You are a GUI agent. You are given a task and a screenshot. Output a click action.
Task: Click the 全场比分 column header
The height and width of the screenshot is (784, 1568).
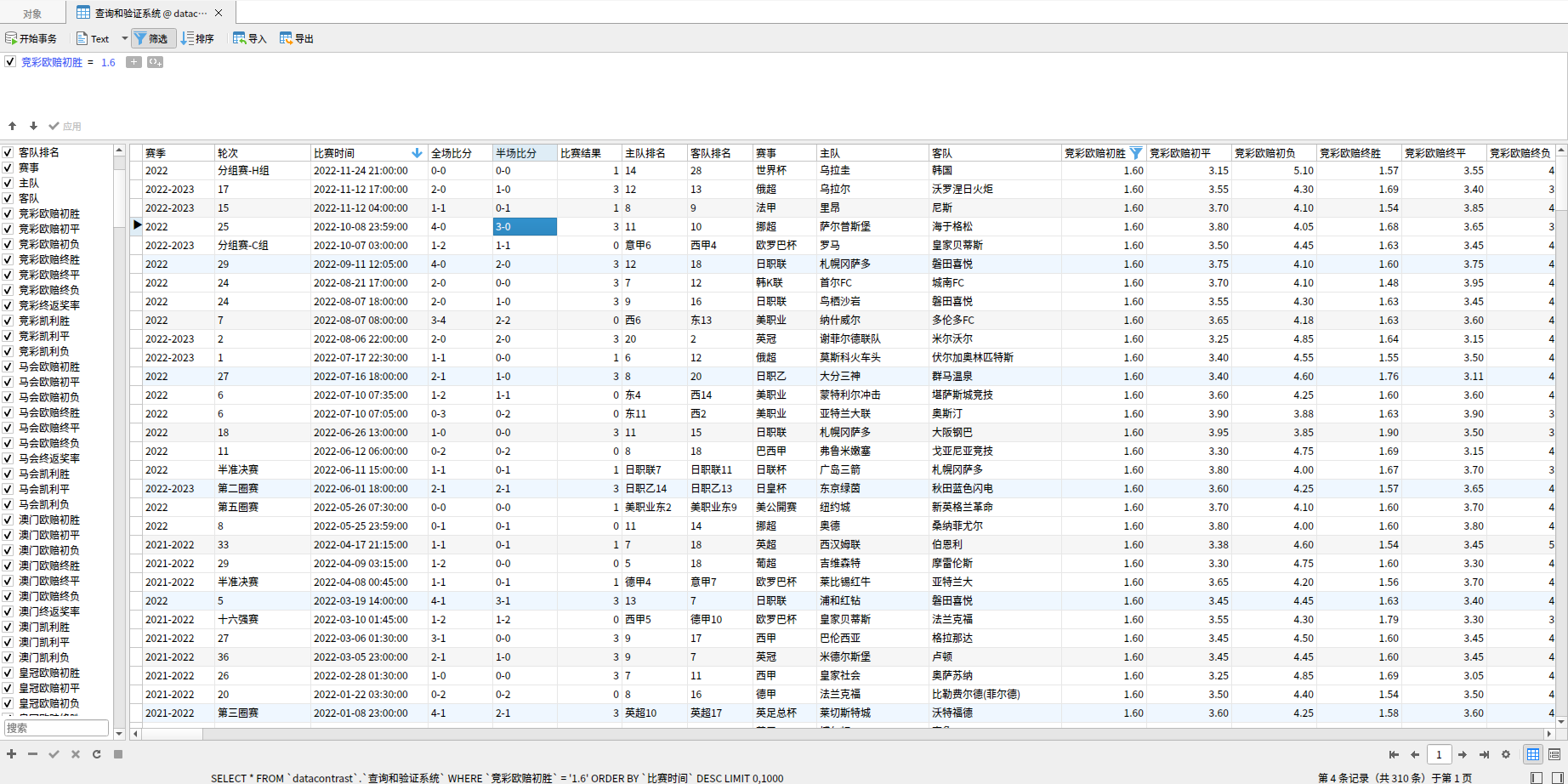point(460,153)
